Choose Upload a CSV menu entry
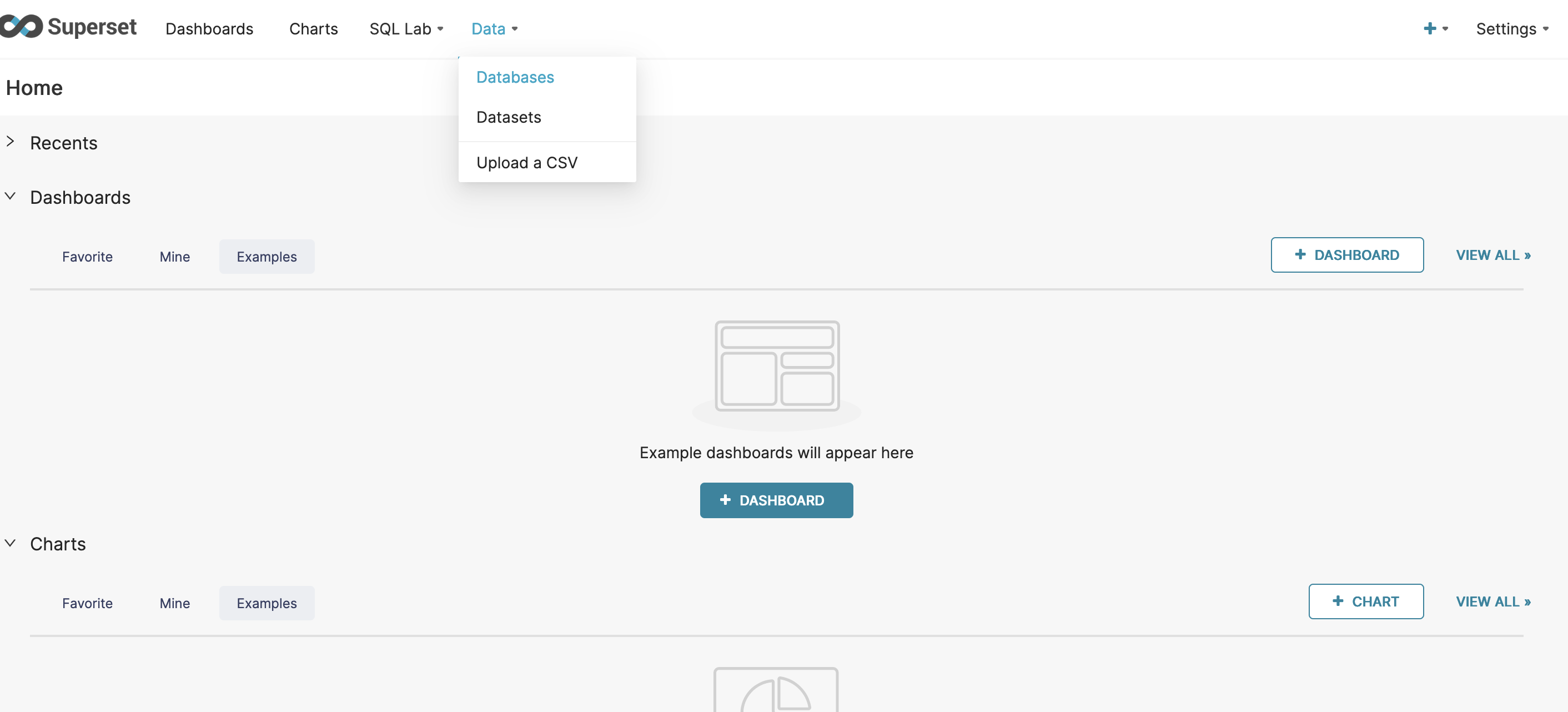The height and width of the screenshot is (712, 1568). point(526,163)
